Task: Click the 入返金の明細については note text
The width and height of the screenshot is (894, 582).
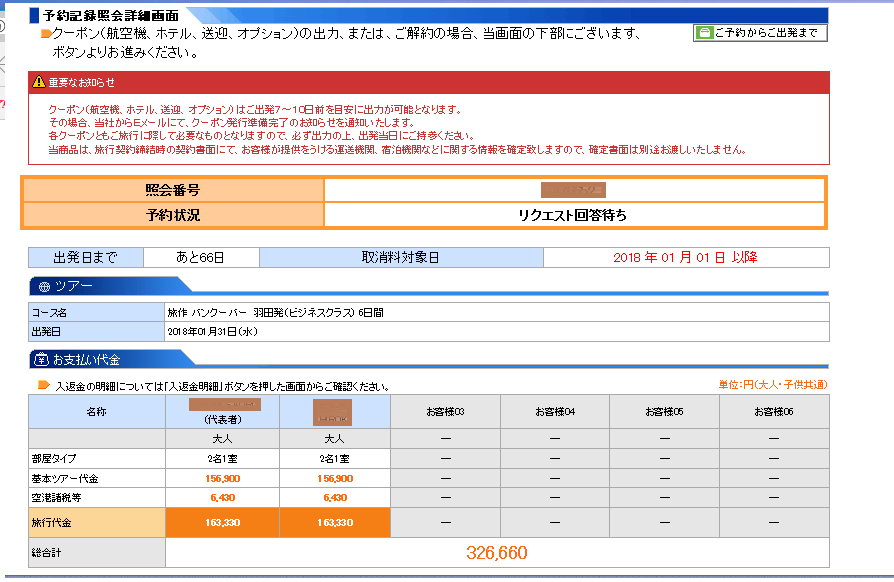Action: point(222,386)
